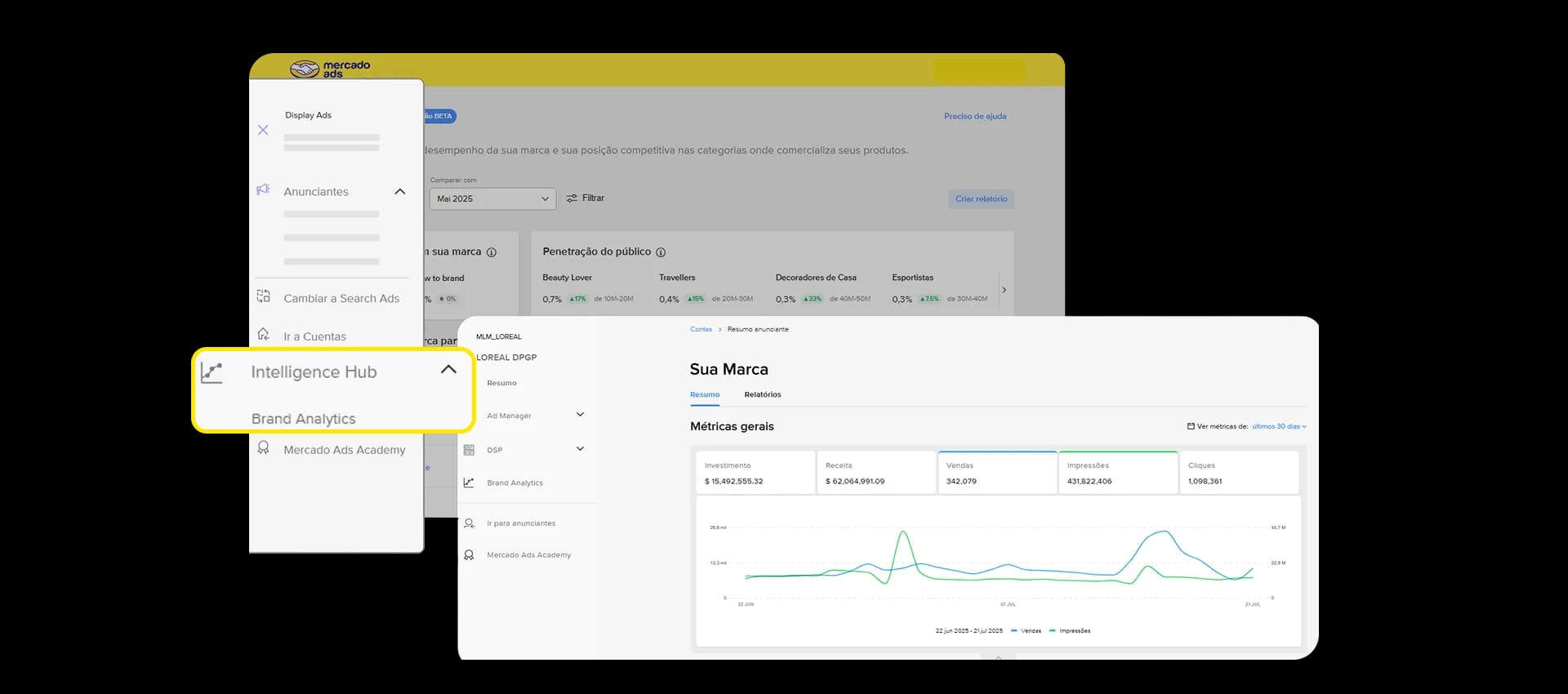The image size is (1568, 694).
Task: Select the Investimento metric card
Action: pos(755,473)
